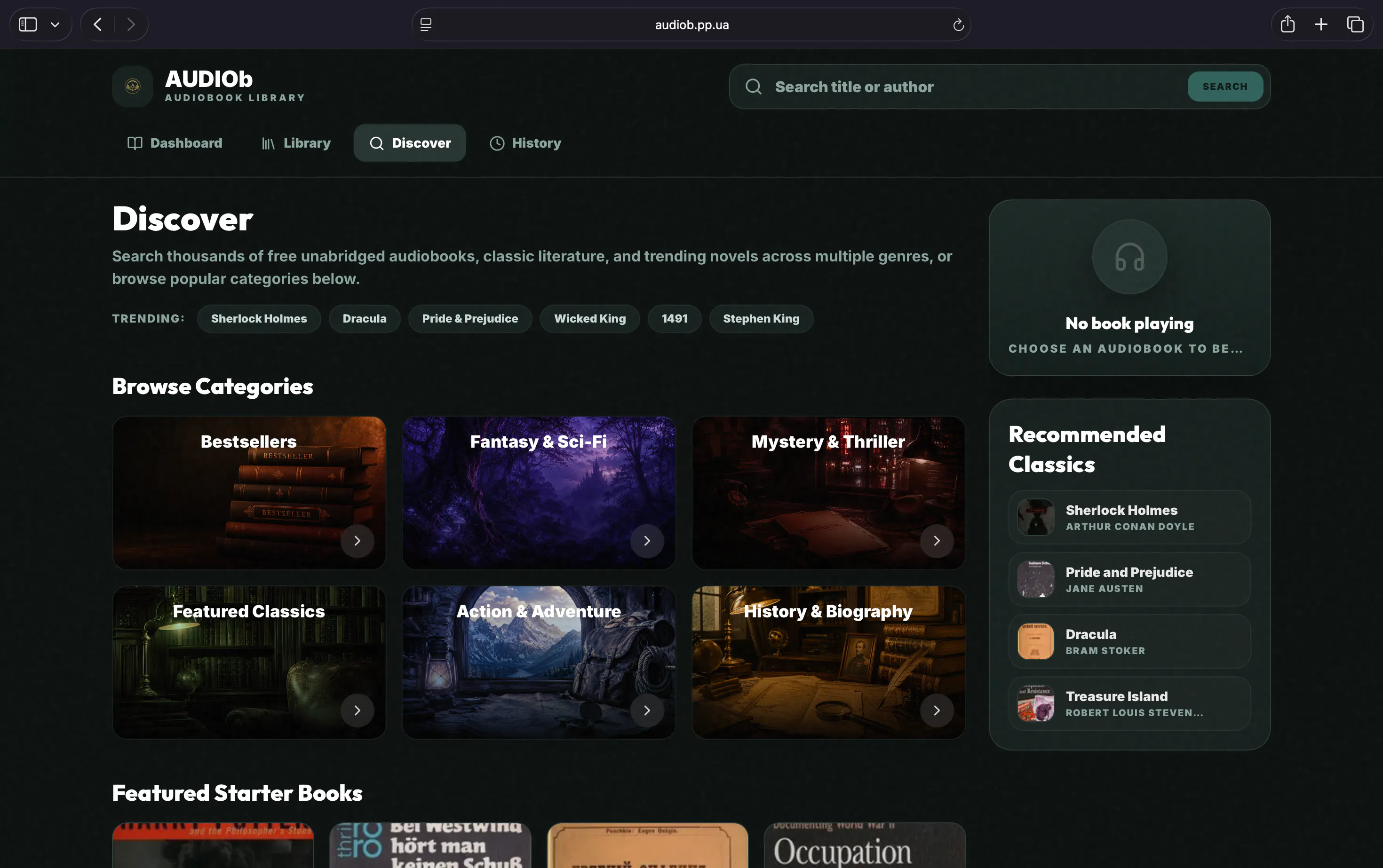Image resolution: width=1383 pixels, height=868 pixels.
Task: Click the arrow on Action & Adventure card
Action: 647,710
